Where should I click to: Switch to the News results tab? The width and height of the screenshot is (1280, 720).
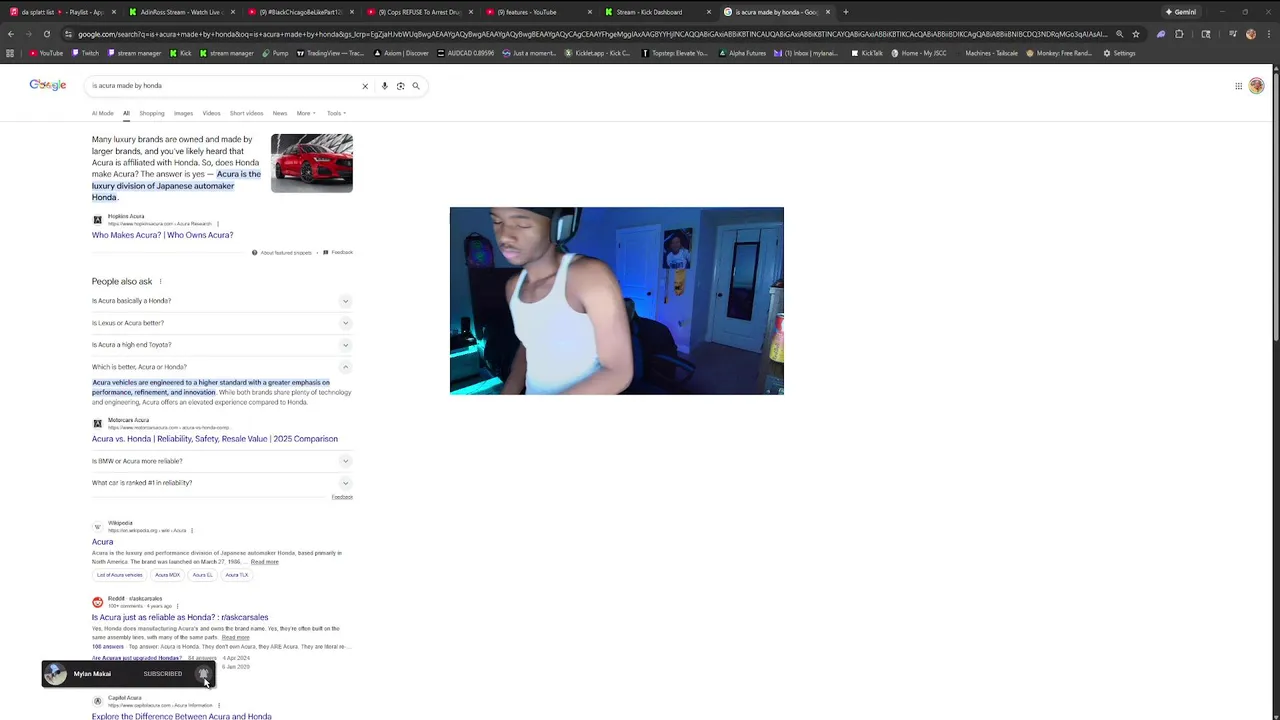[x=280, y=113]
